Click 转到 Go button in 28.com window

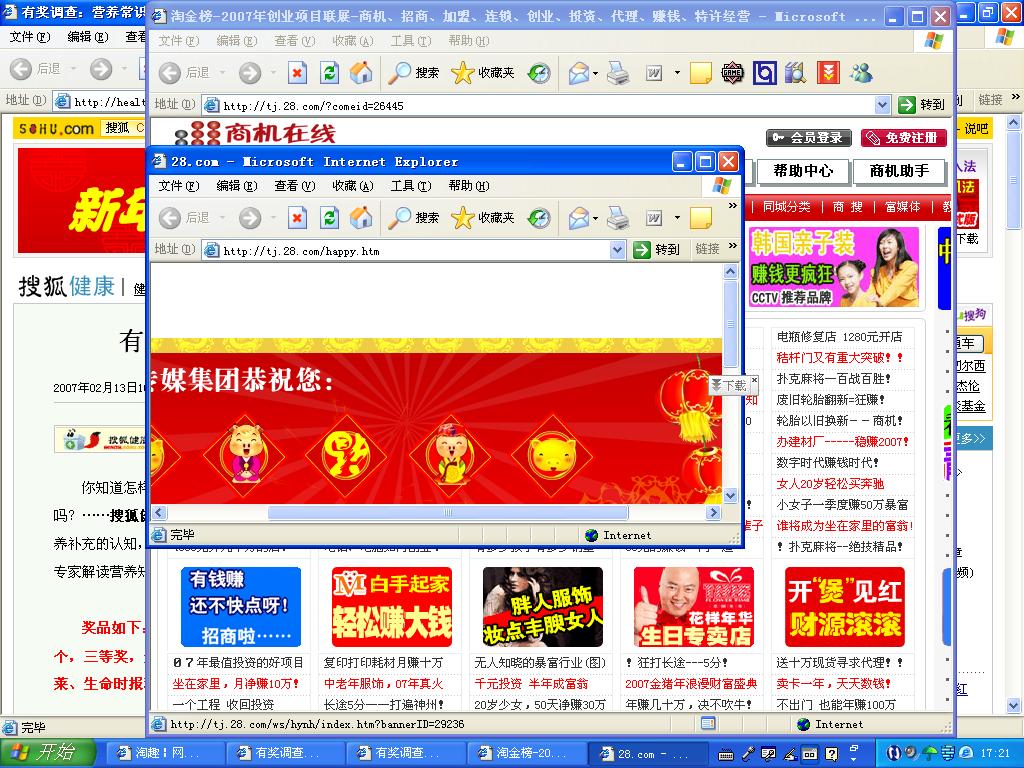[657, 249]
